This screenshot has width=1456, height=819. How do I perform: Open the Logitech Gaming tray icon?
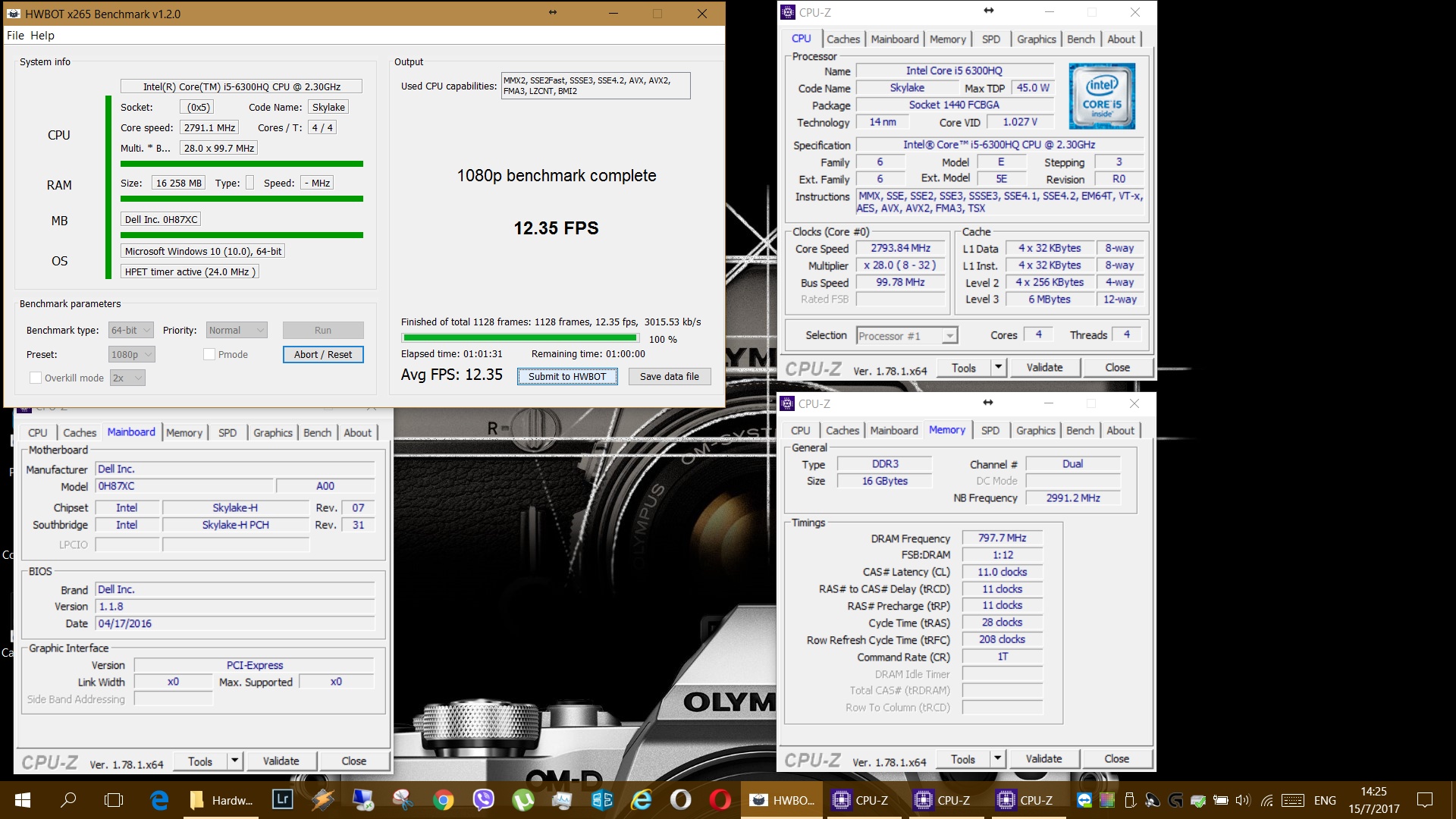click(1176, 800)
